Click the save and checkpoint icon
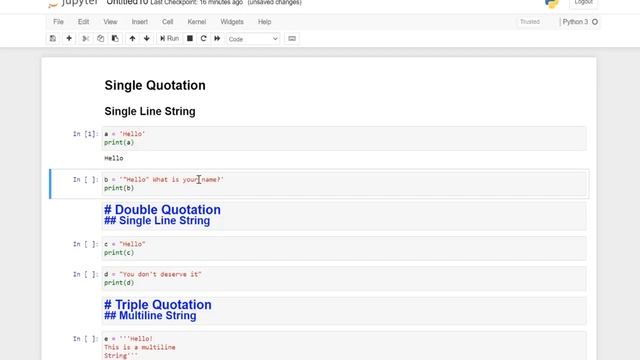 pos(53,39)
